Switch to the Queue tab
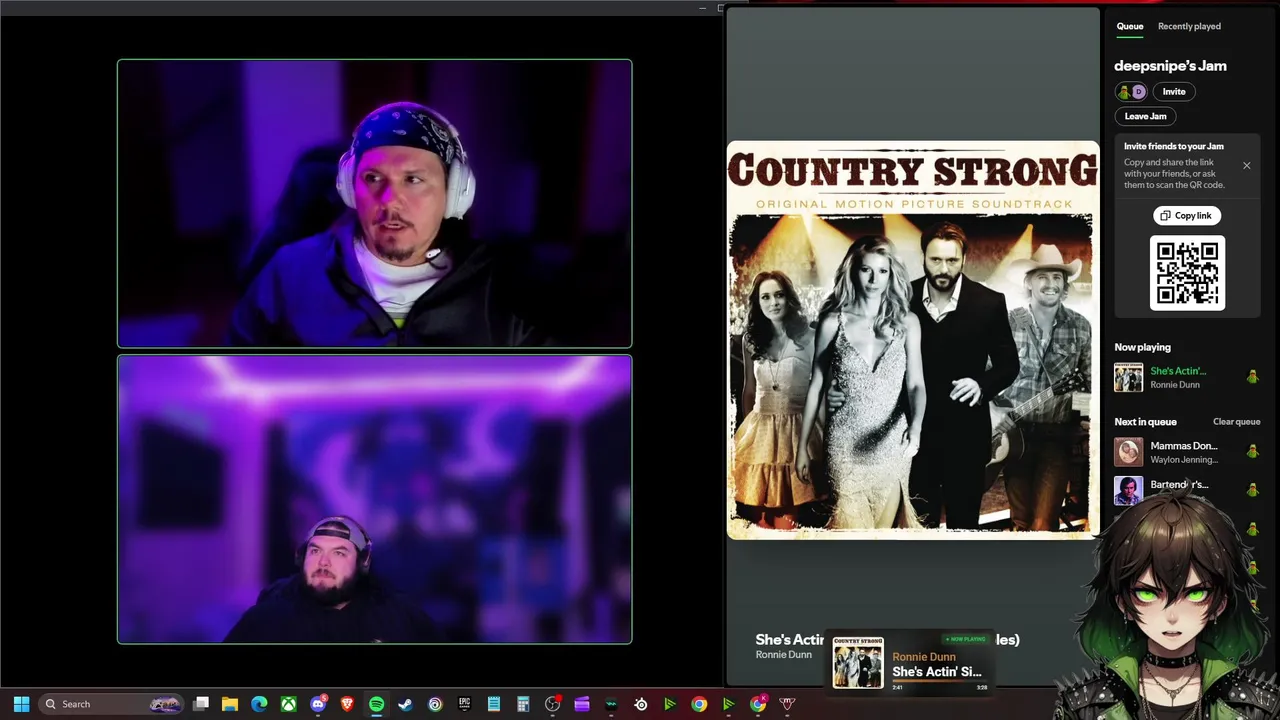 [1130, 26]
